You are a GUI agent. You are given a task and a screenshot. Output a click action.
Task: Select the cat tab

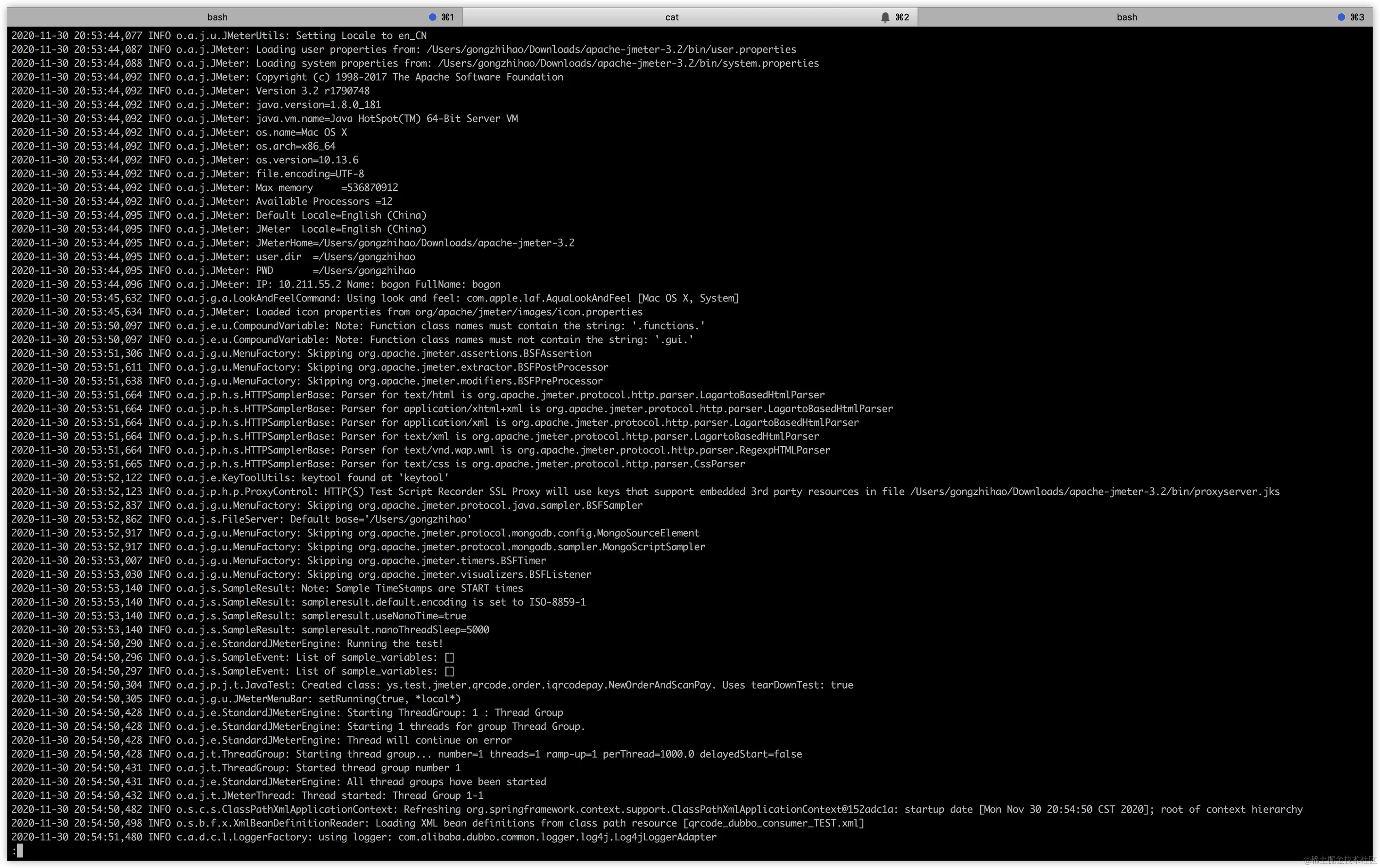[x=671, y=17]
